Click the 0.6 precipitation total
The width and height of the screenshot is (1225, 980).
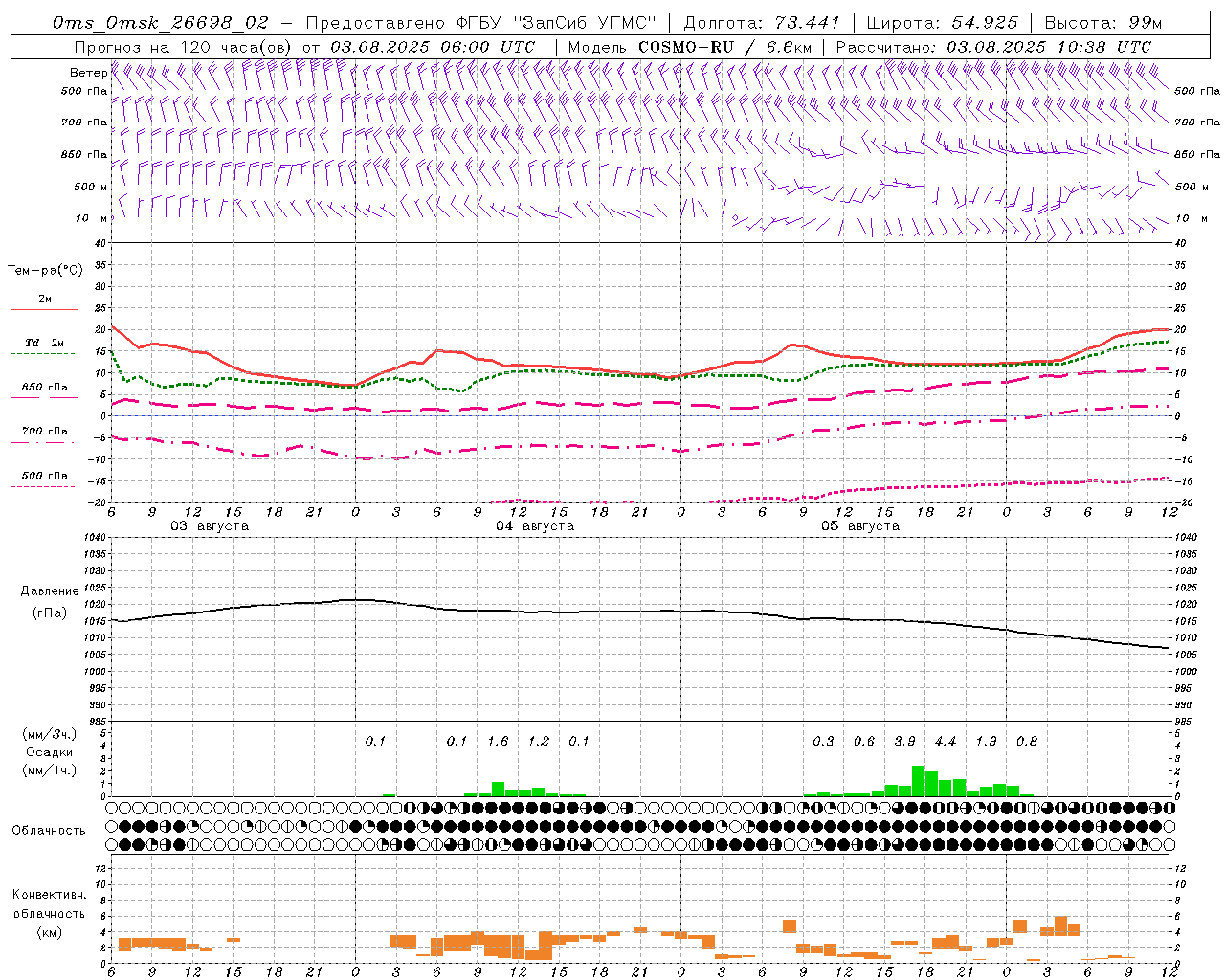(x=864, y=741)
